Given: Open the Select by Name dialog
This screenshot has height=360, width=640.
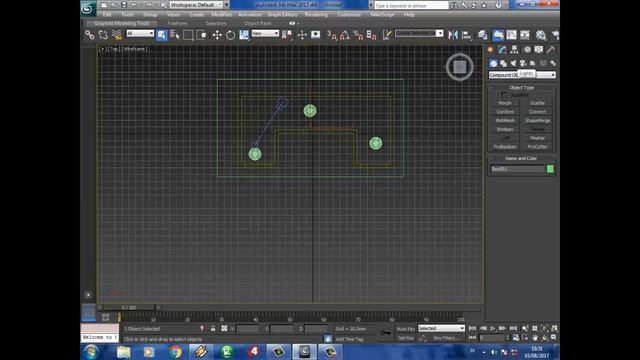Looking at the screenshot, I should tap(175, 35).
